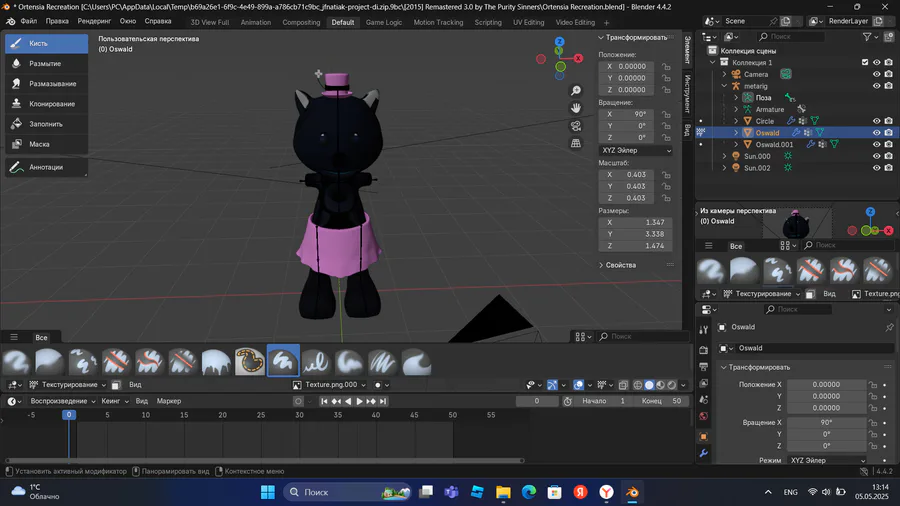Switch to the Scripting workspace tab
This screenshot has width=900, height=506.
point(488,22)
